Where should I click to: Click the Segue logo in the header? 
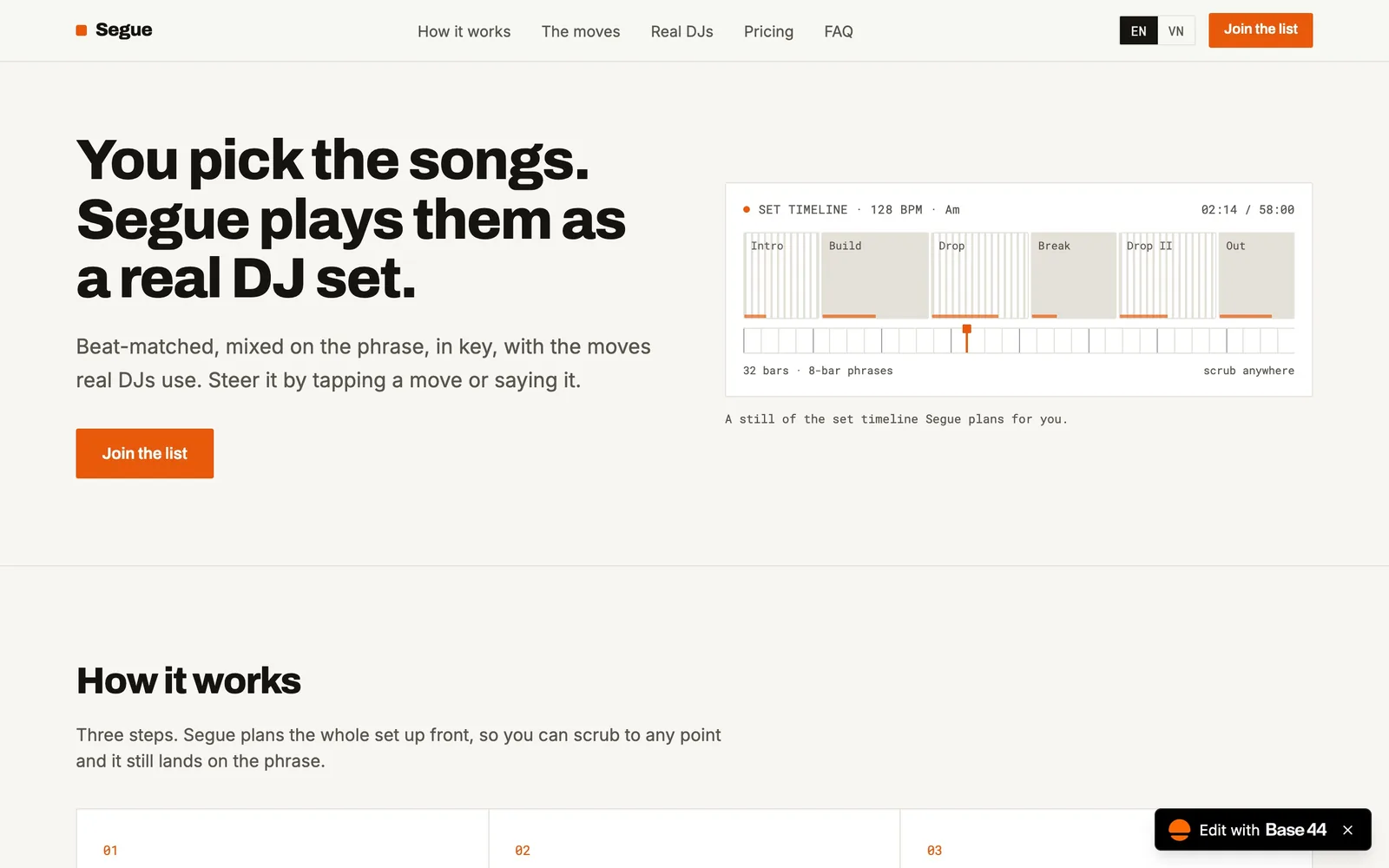[114, 30]
